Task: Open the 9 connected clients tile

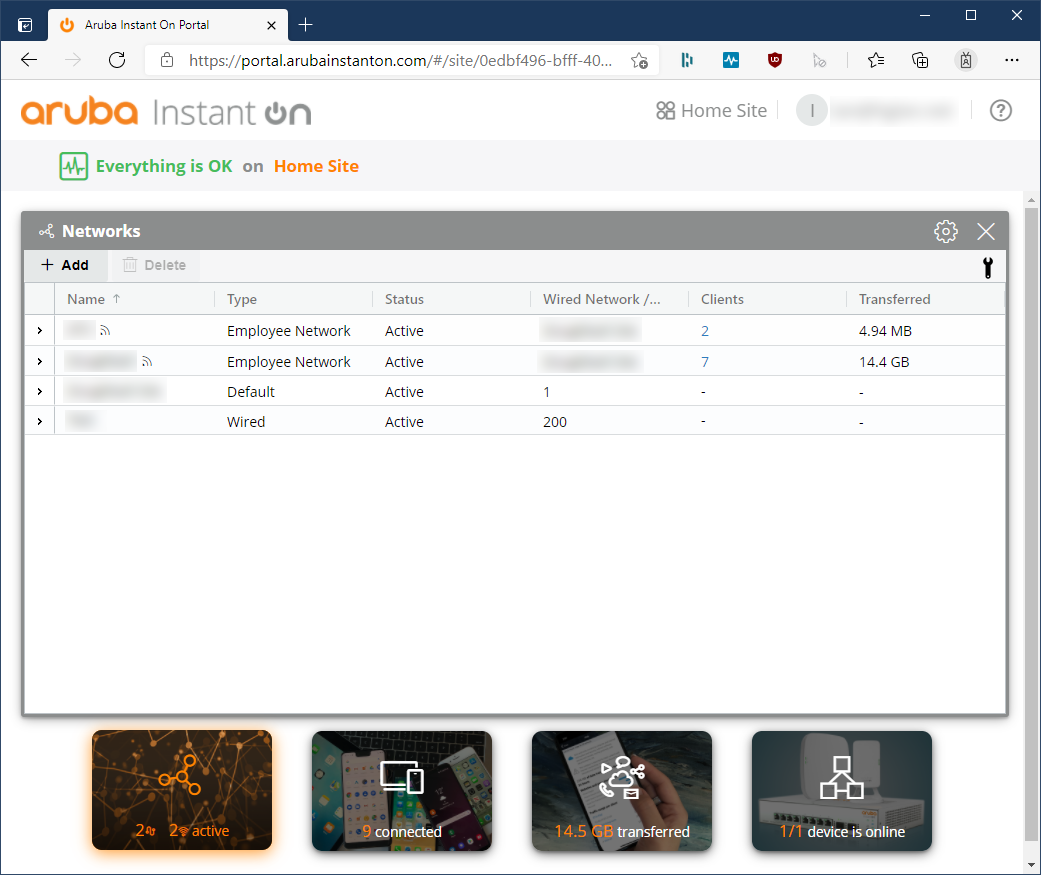Action: [402, 790]
